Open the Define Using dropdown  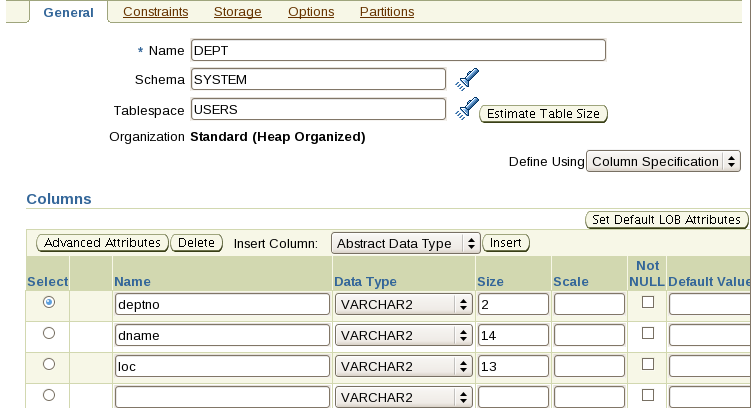[x=663, y=161]
